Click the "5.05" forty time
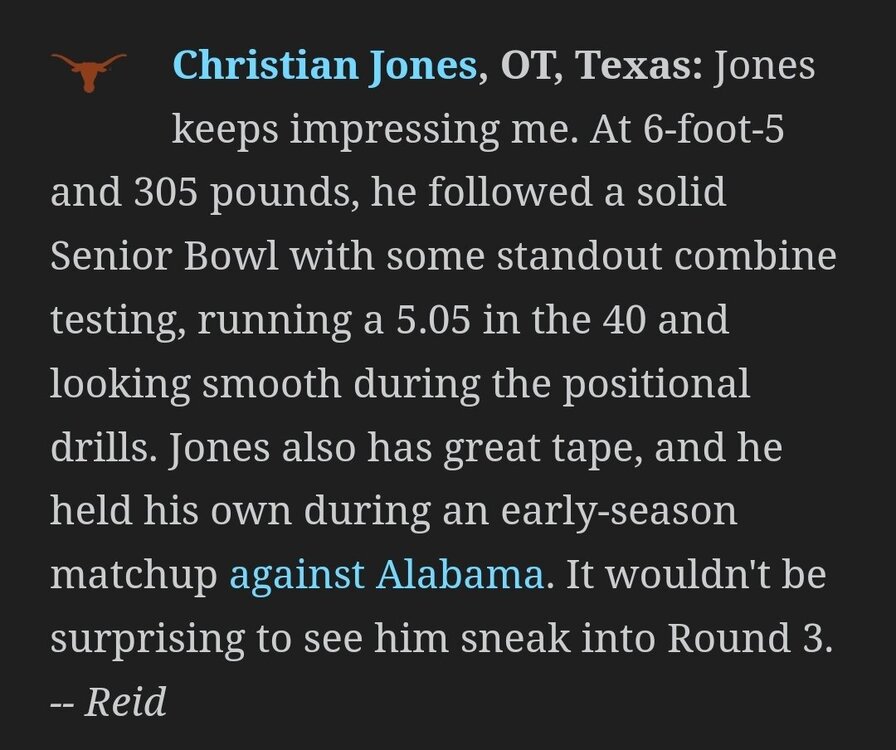896x750 pixels. 512,321
